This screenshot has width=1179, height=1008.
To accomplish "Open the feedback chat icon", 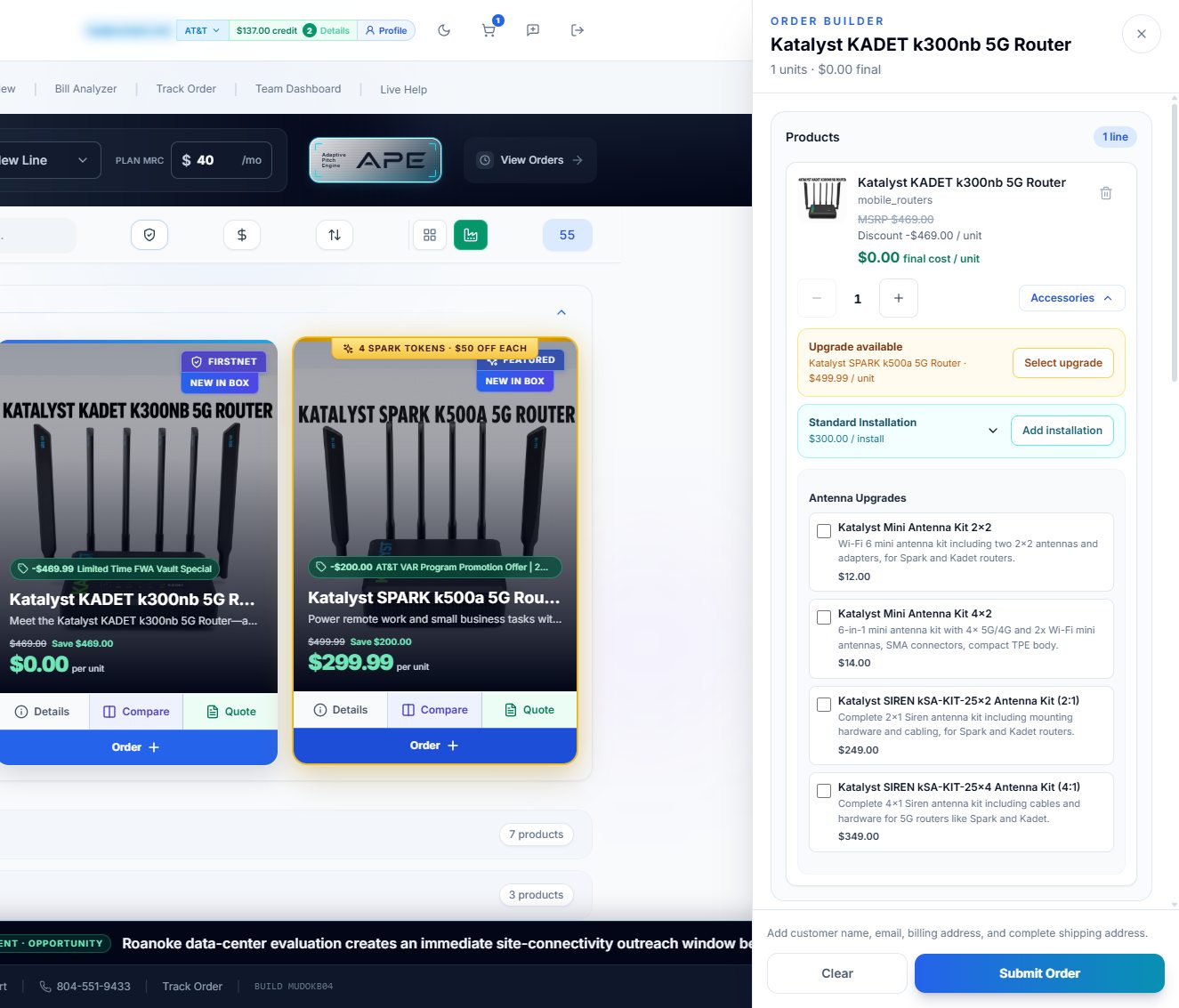I will pyautogui.click(x=533, y=30).
